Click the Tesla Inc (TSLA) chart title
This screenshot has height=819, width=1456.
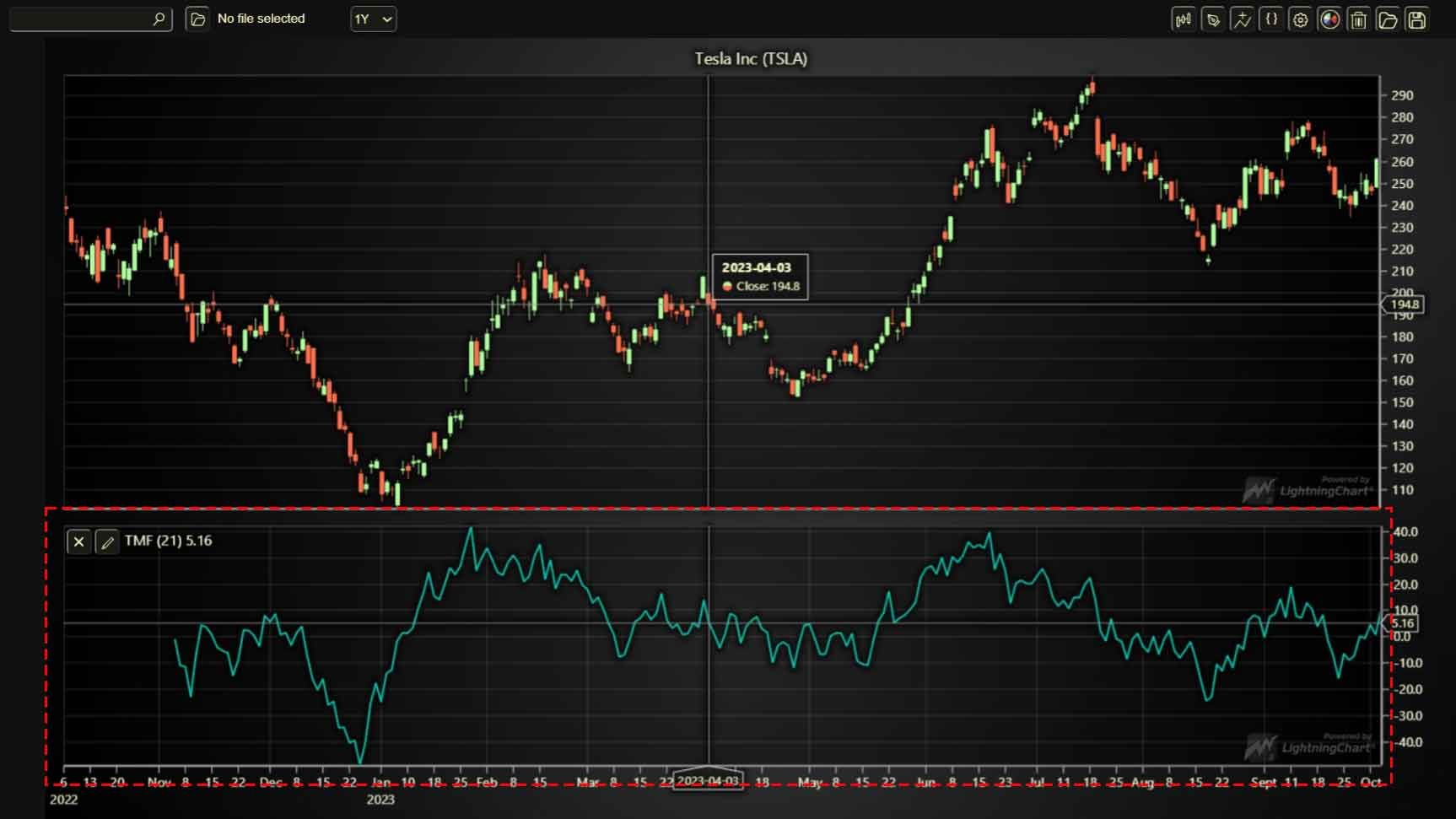751,59
